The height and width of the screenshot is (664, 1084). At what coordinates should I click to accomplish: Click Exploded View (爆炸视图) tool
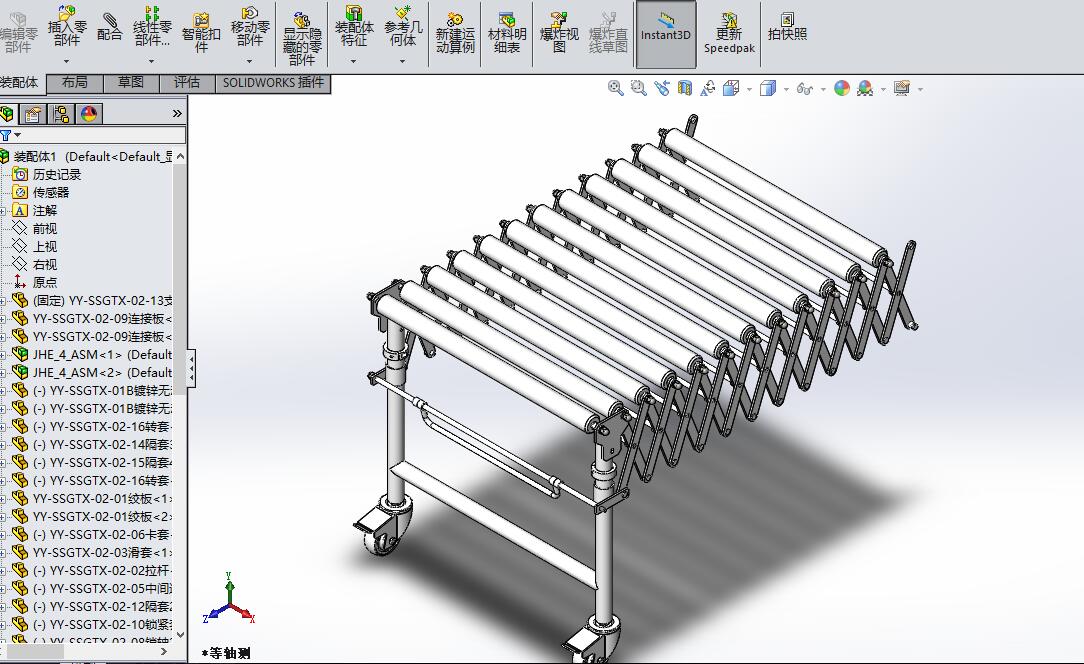pyautogui.click(x=559, y=33)
